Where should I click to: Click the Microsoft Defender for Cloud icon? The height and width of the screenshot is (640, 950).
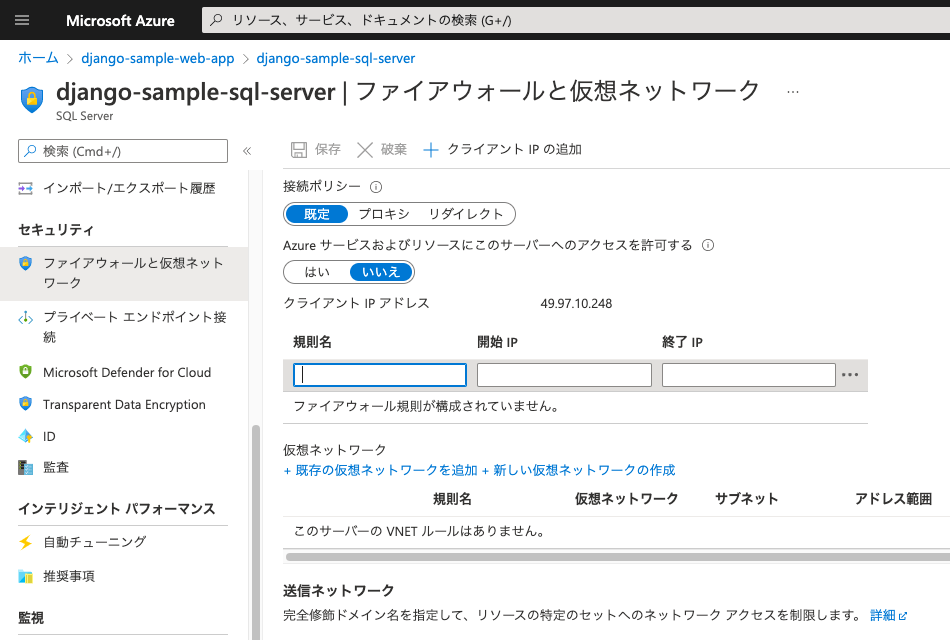coord(25,372)
